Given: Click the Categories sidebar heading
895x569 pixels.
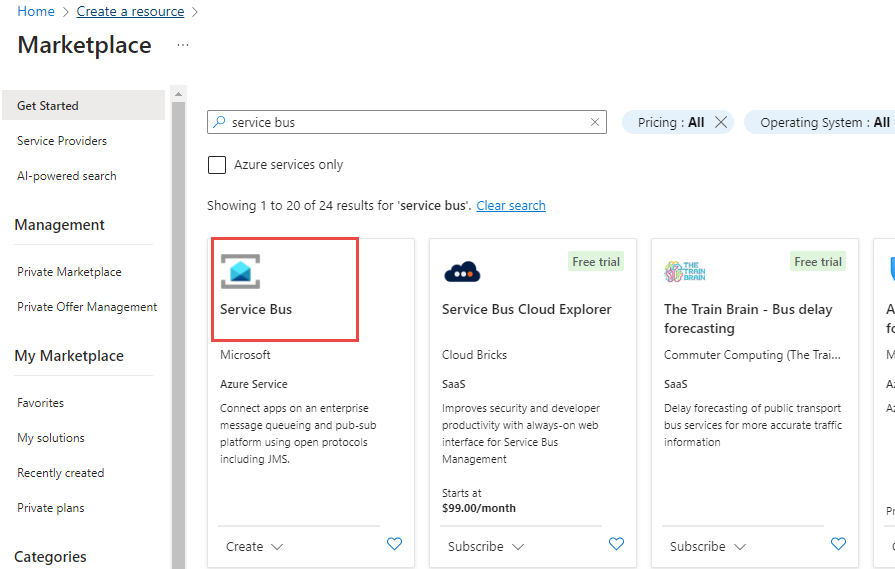Looking at the screenshot, I should coord(50,556).
